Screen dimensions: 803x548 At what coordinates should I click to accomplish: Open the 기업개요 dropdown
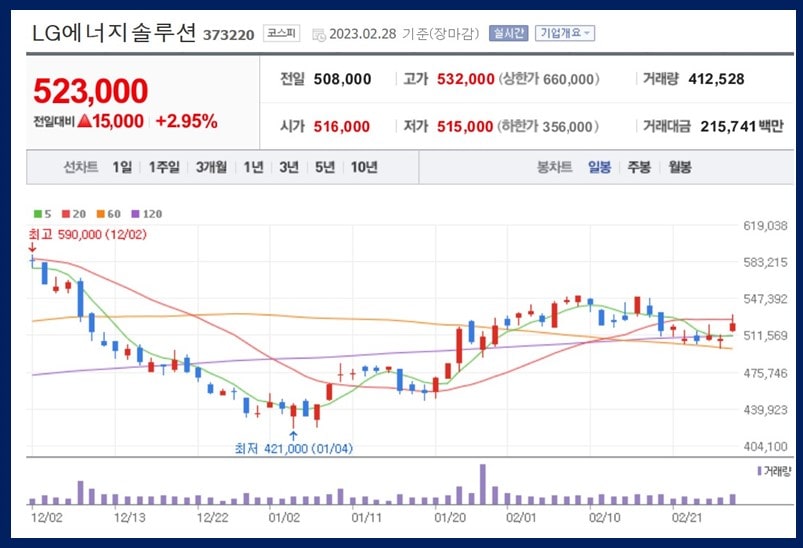pyautogui.click(x=564, y=33)
